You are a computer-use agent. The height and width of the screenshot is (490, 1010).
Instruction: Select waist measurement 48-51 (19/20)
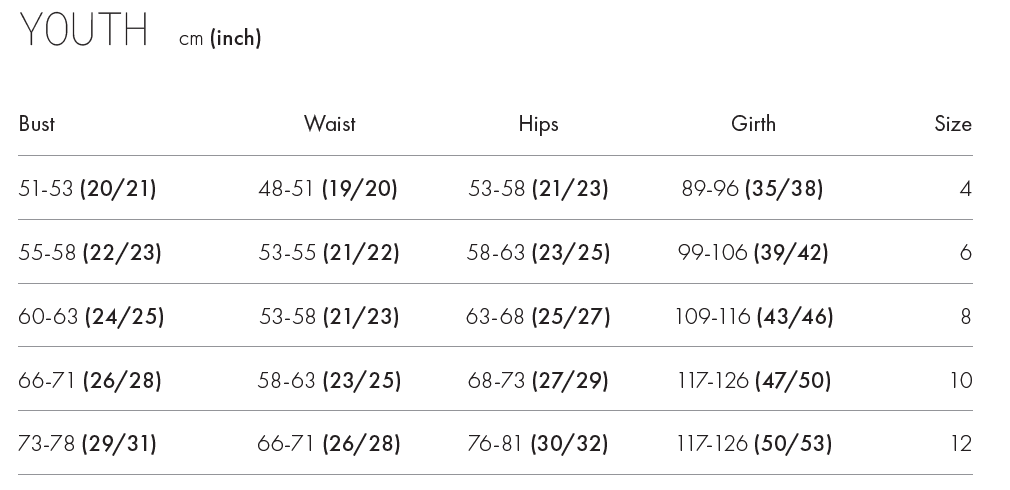[328, 188]
